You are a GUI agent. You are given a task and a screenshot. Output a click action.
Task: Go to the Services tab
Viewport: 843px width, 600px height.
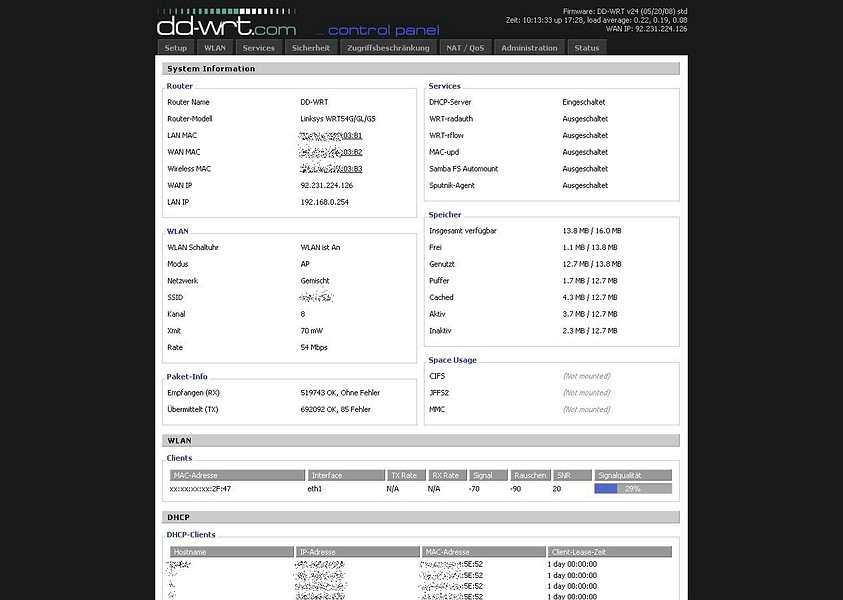pyautogui.click(x=258, y=48)
